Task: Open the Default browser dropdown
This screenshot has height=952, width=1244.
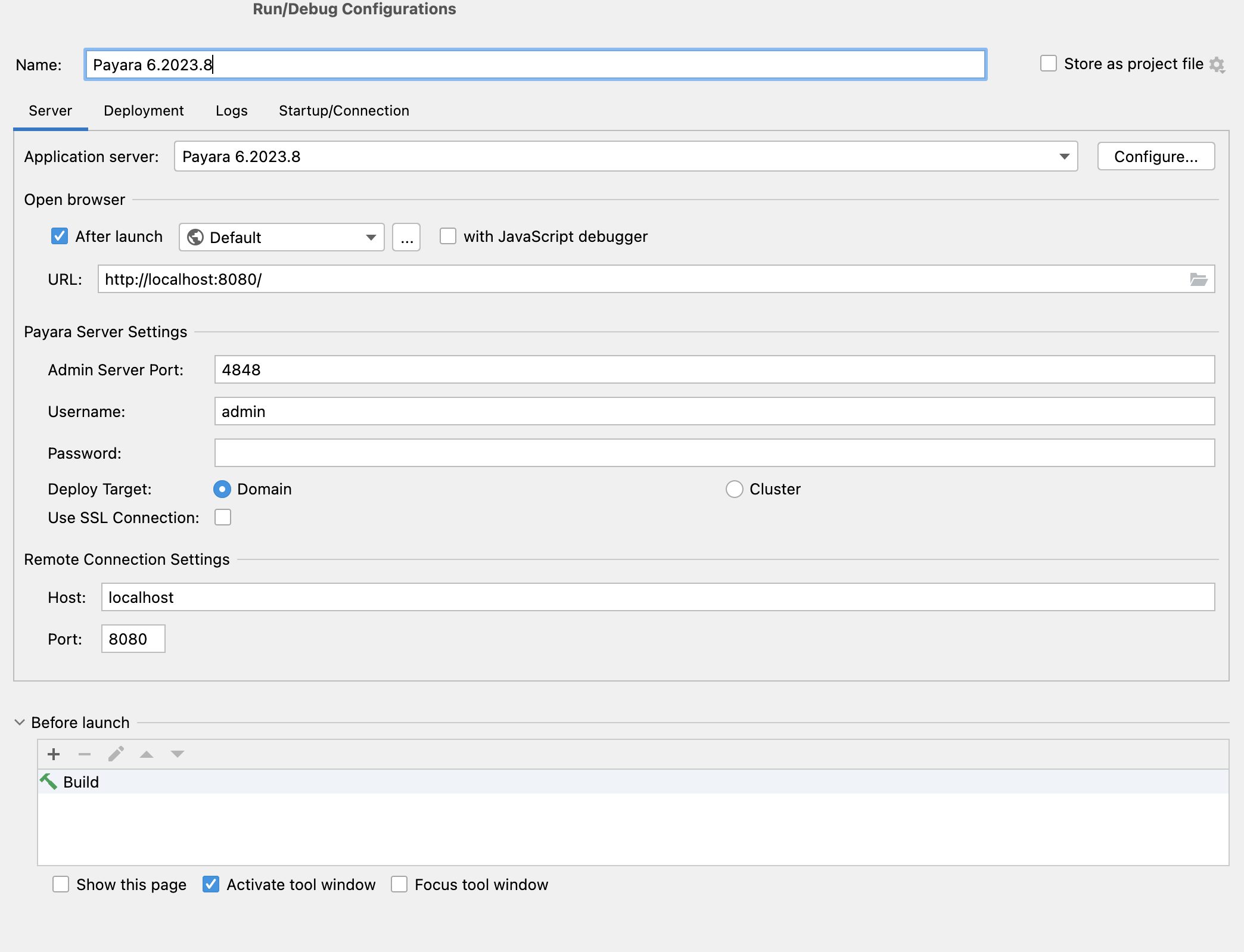Action: [x=281, y=237]
